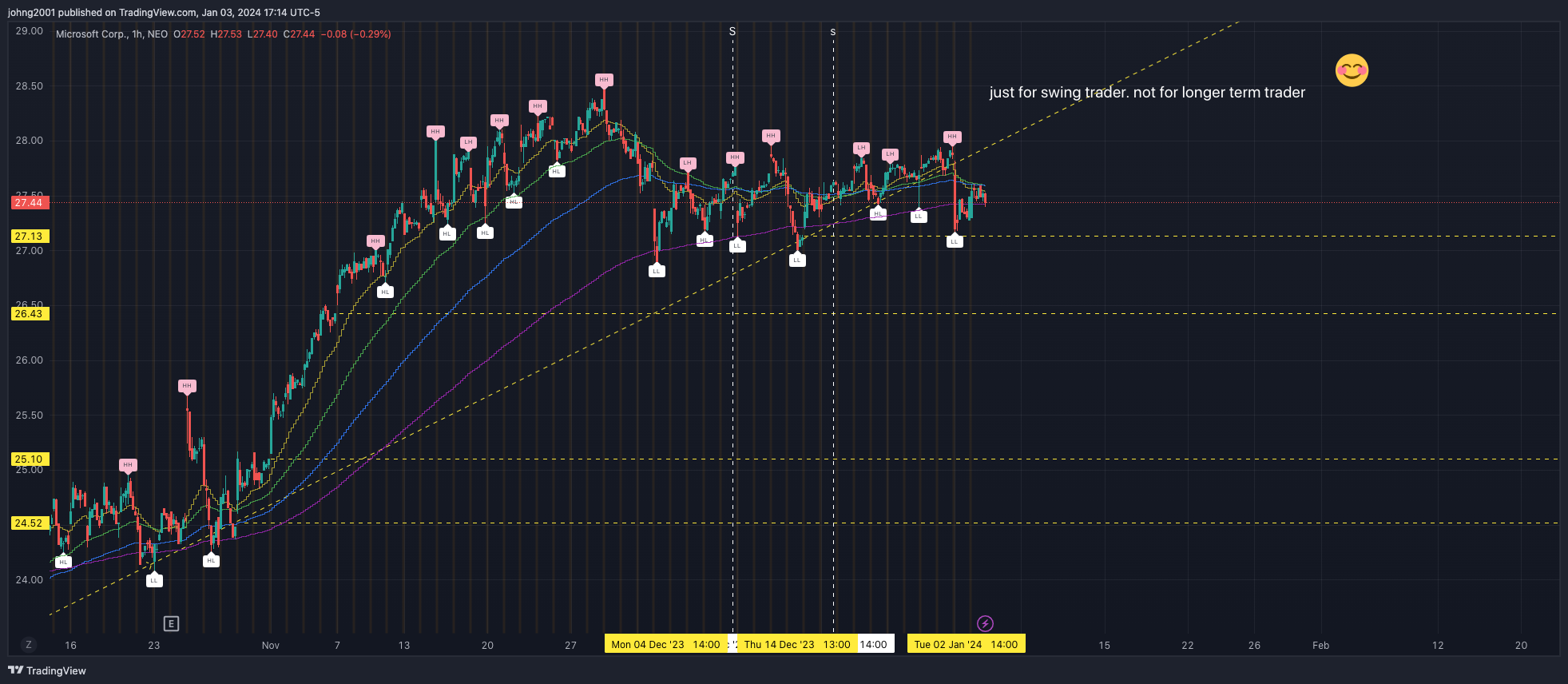The width and height of the screenshot is (1568, 684).
Task: Click the change value −0.08 (−0.29%)
Action: (356, 34)
